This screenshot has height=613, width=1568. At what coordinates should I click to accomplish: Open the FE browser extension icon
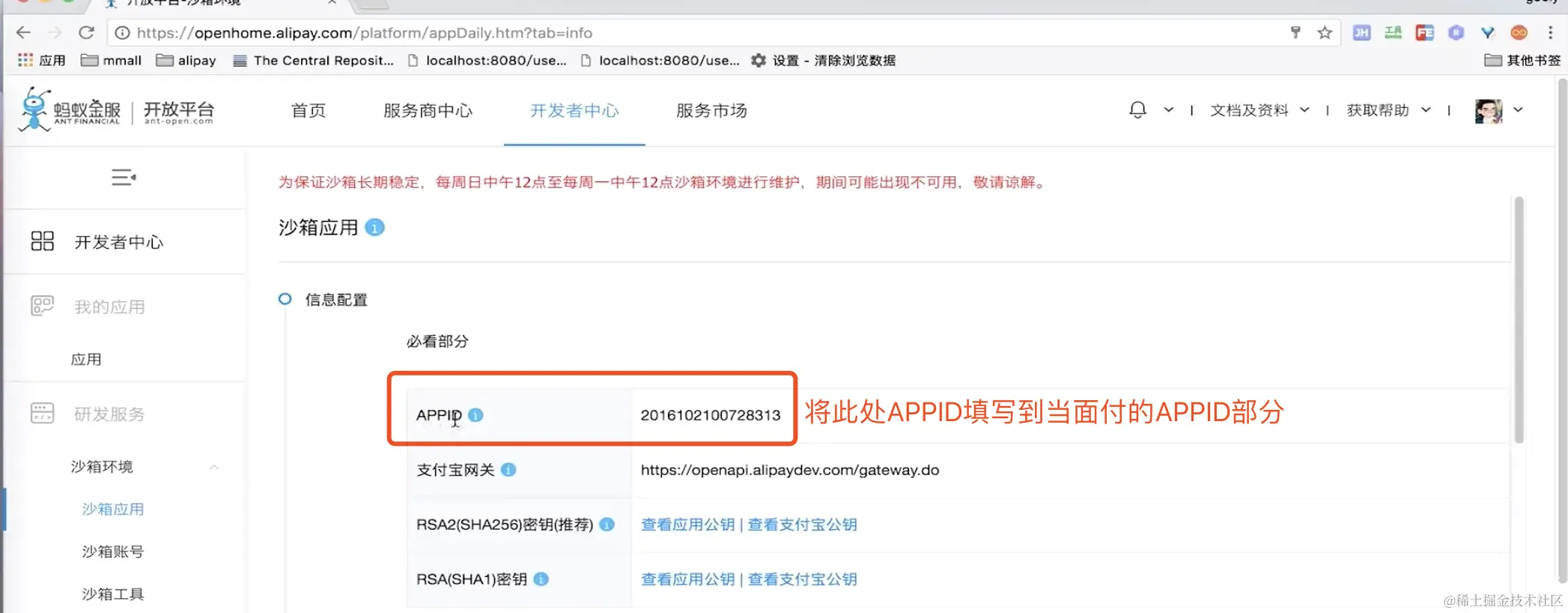pos(1424,32)
